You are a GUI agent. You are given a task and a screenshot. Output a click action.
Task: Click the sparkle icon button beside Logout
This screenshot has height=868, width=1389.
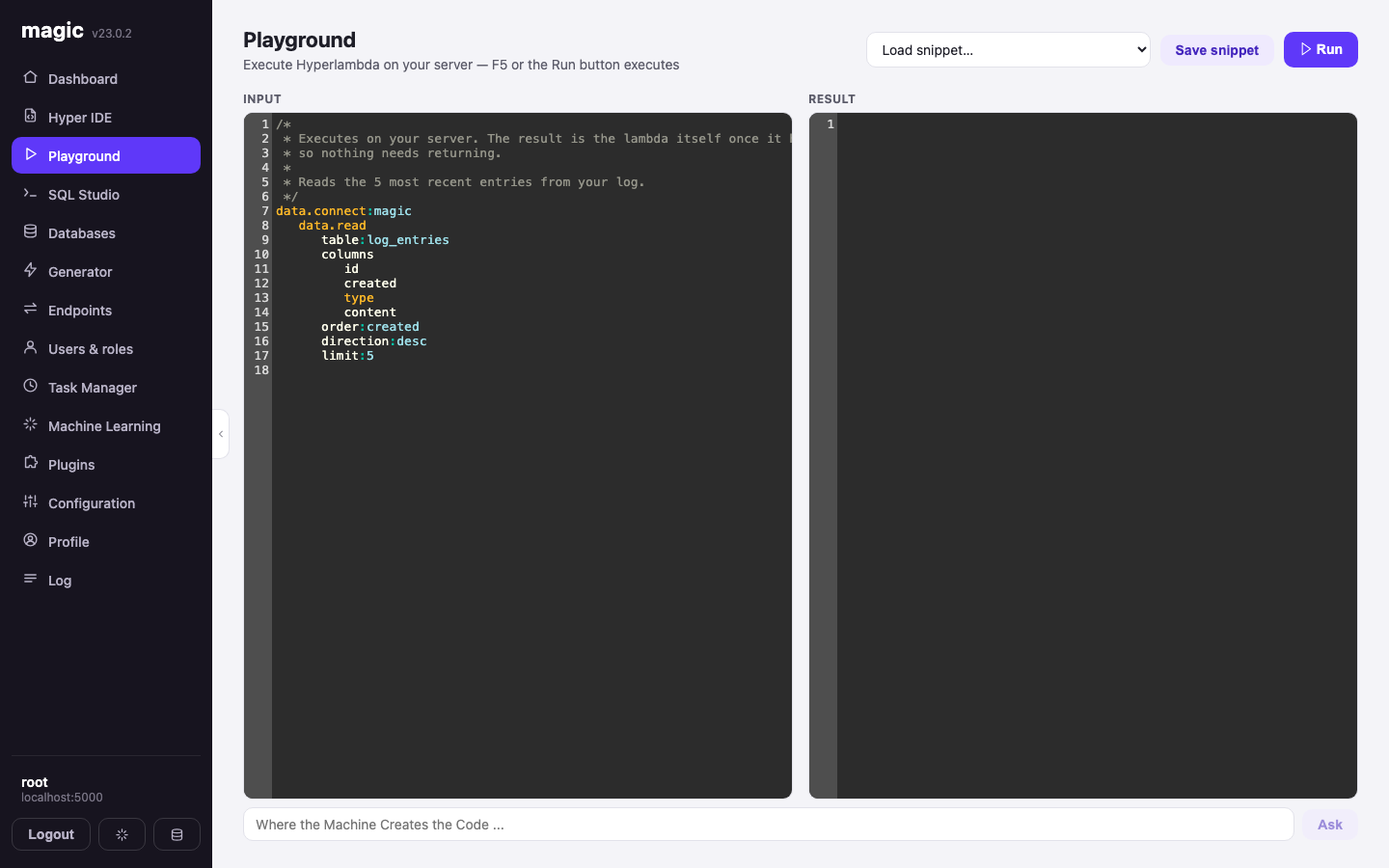pyautogui.click(x=122, y=834)
